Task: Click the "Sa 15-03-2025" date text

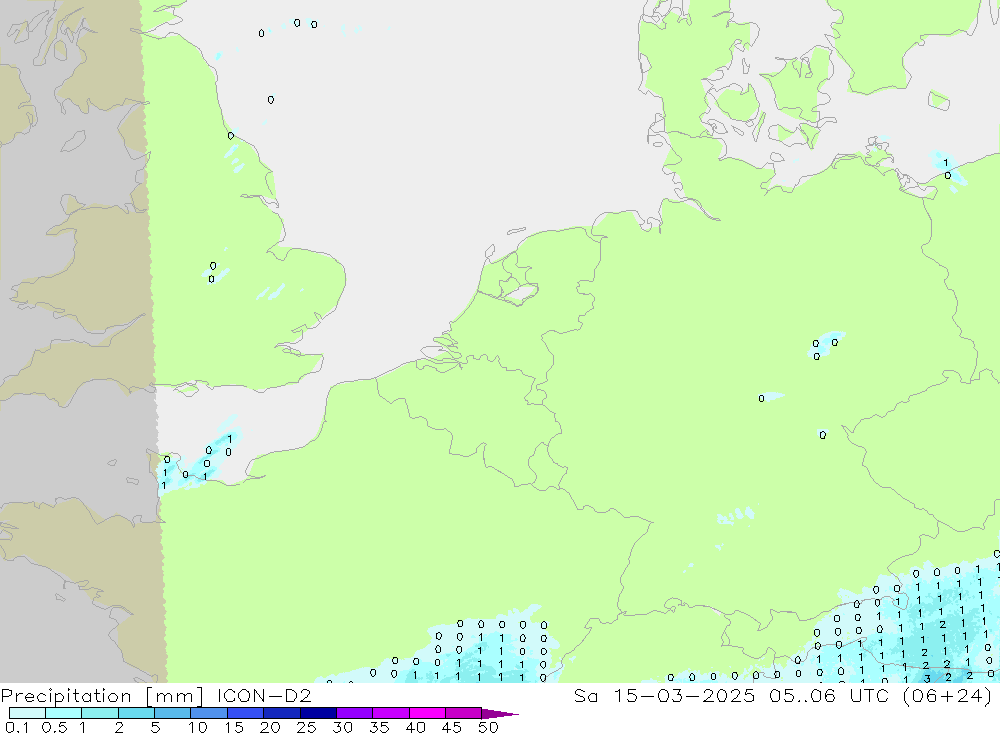Action: click(664, 695)
